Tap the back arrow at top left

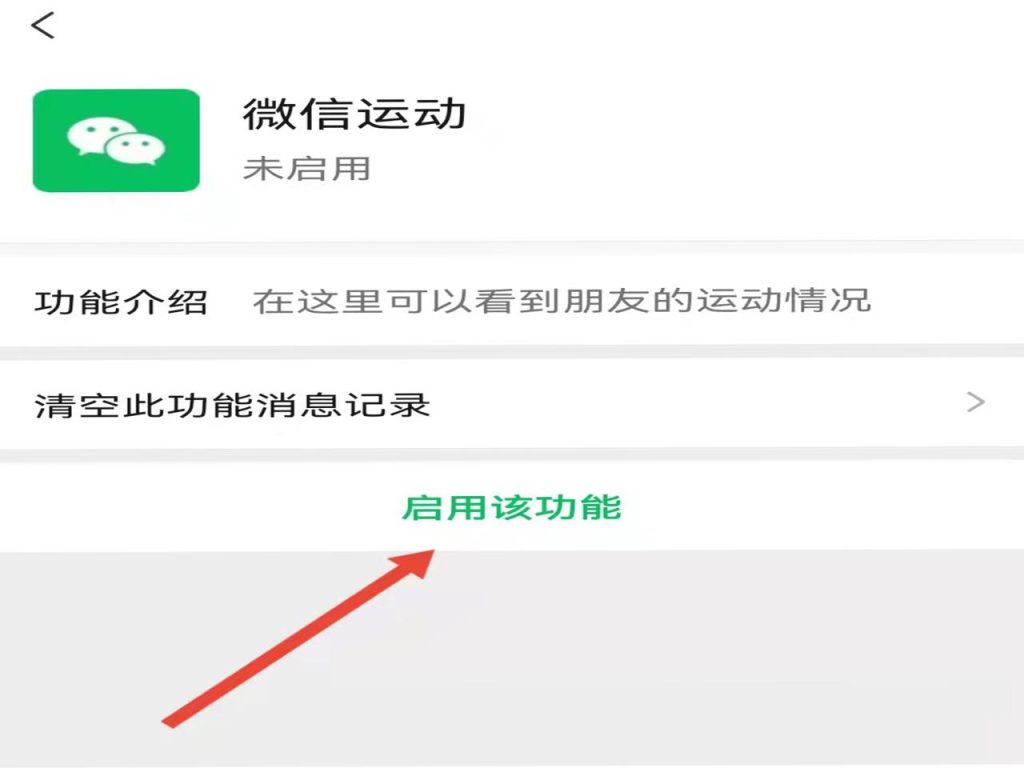[42, 26]
